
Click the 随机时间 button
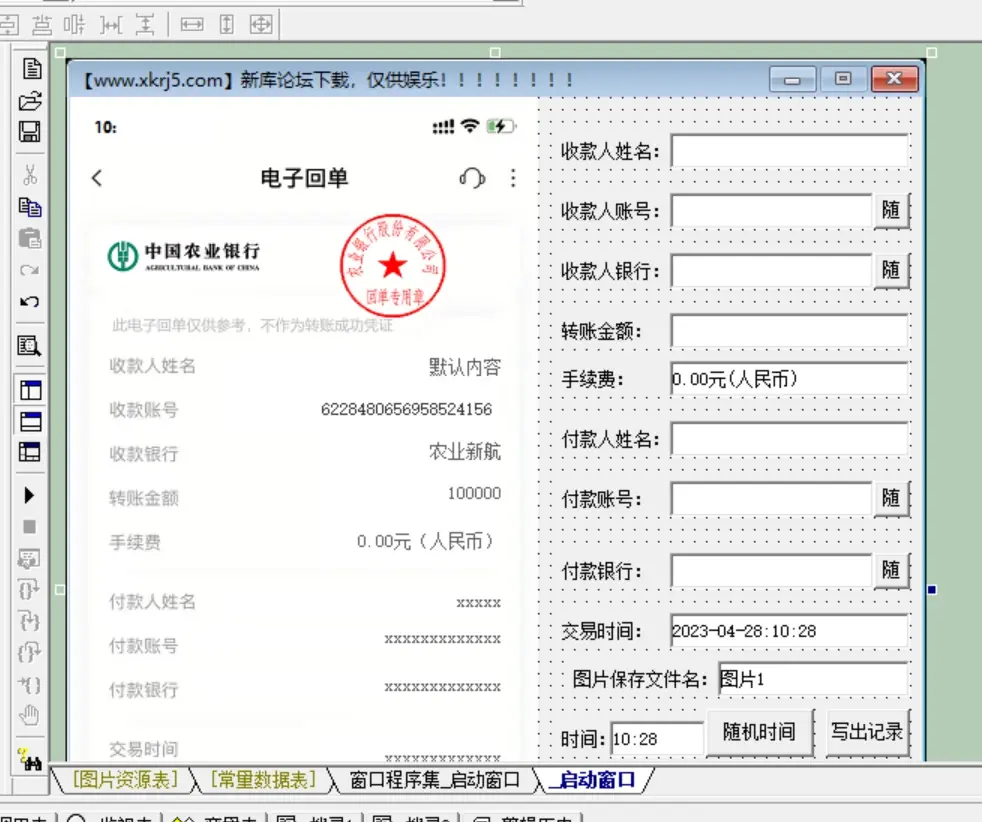coord(760,732)
